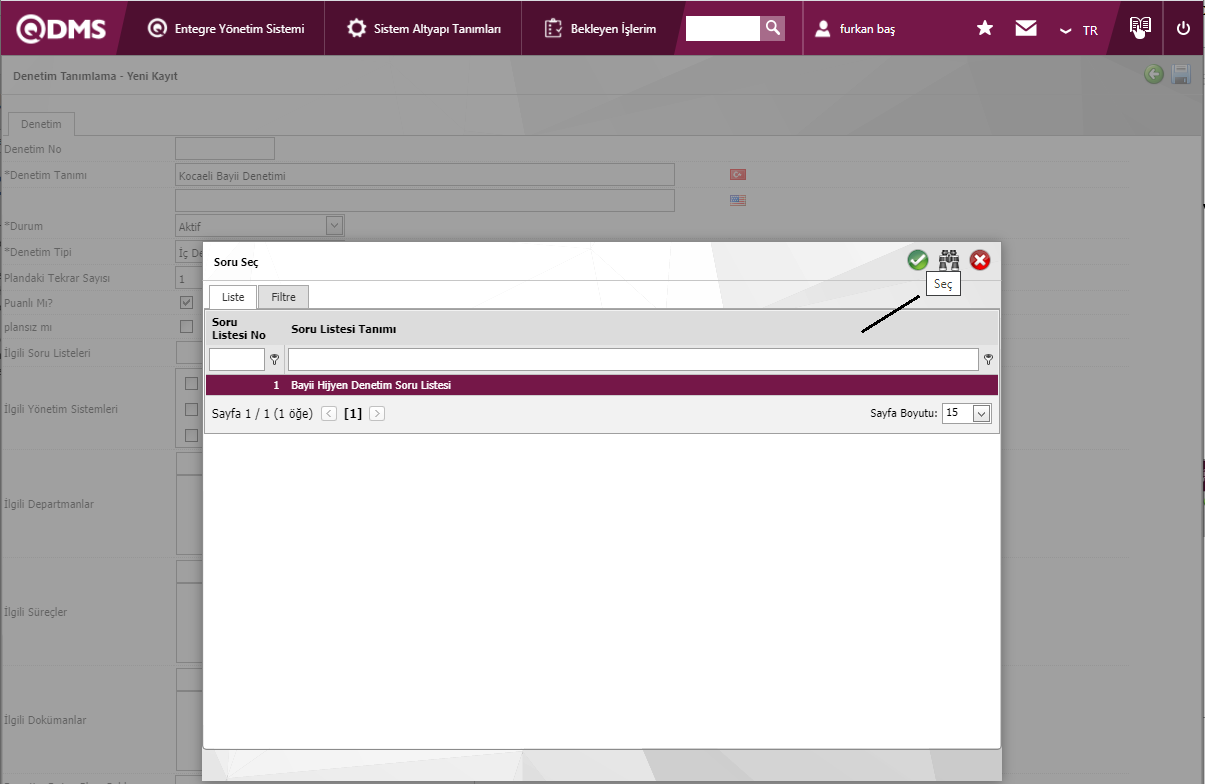Open Entegre Yönetim Sistemi menu
This screenshot has width=1205, height=784.
[x=226, y=29]
